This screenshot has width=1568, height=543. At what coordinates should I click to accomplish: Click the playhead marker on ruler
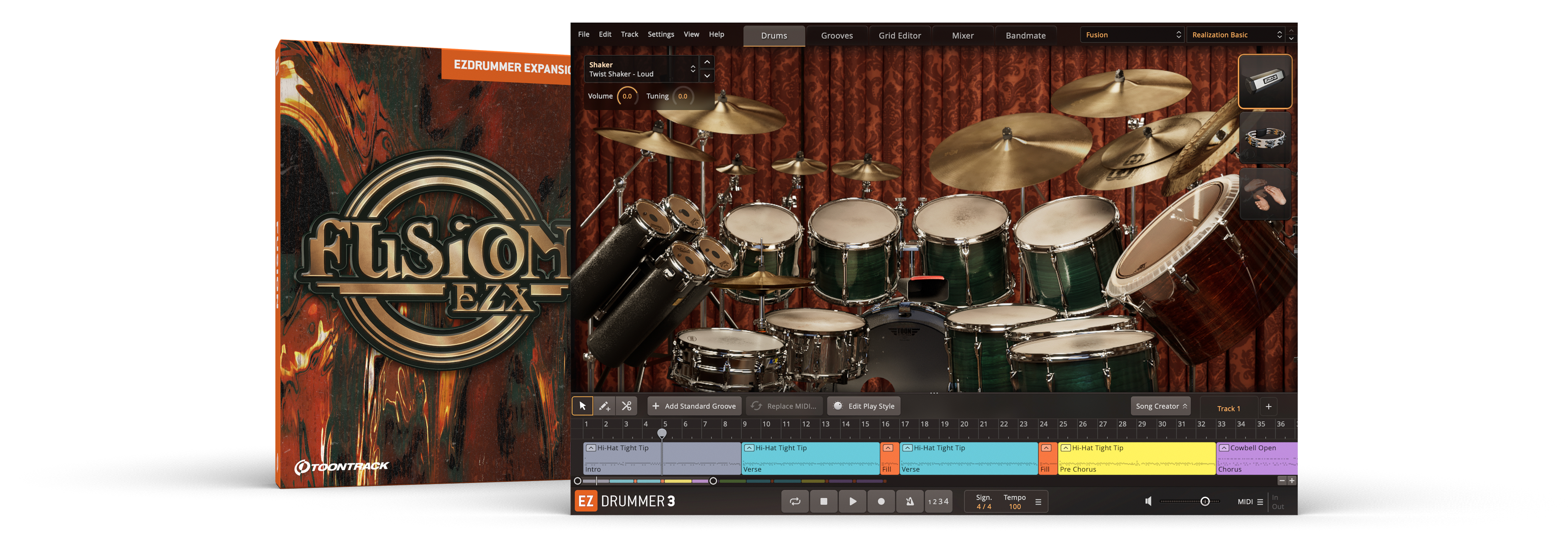[661, 433]
